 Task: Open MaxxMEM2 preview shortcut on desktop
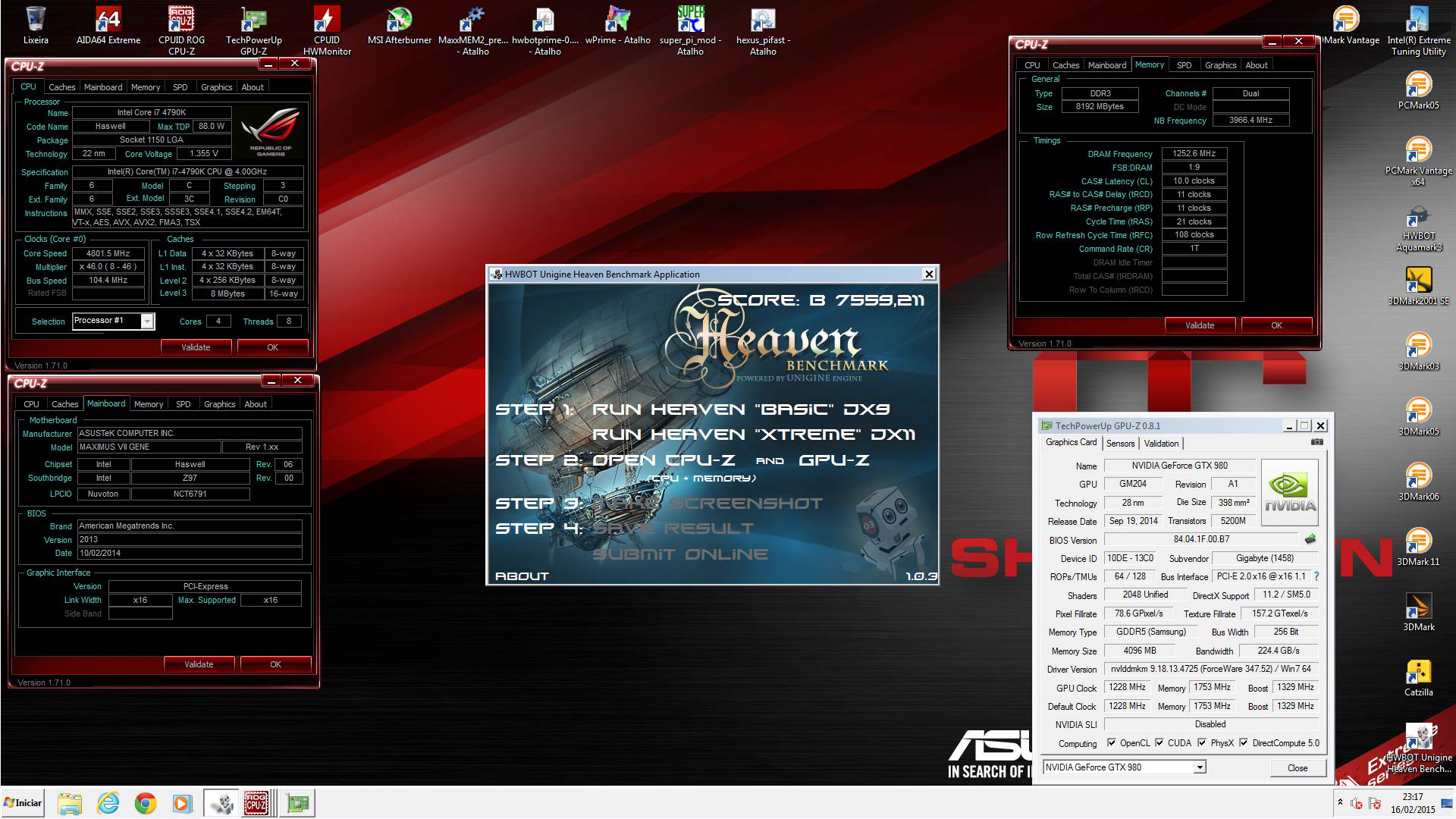pyautogui.click(x=473, y=30)
